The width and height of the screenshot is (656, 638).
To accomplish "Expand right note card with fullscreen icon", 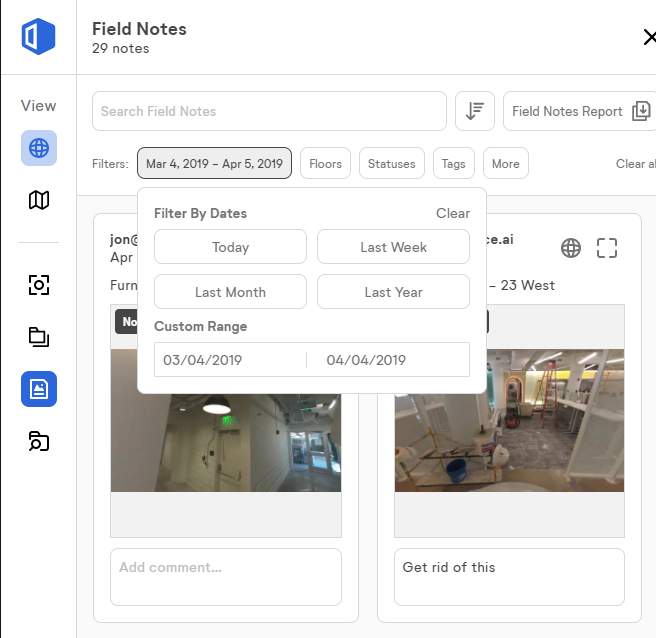I will 607,248.
